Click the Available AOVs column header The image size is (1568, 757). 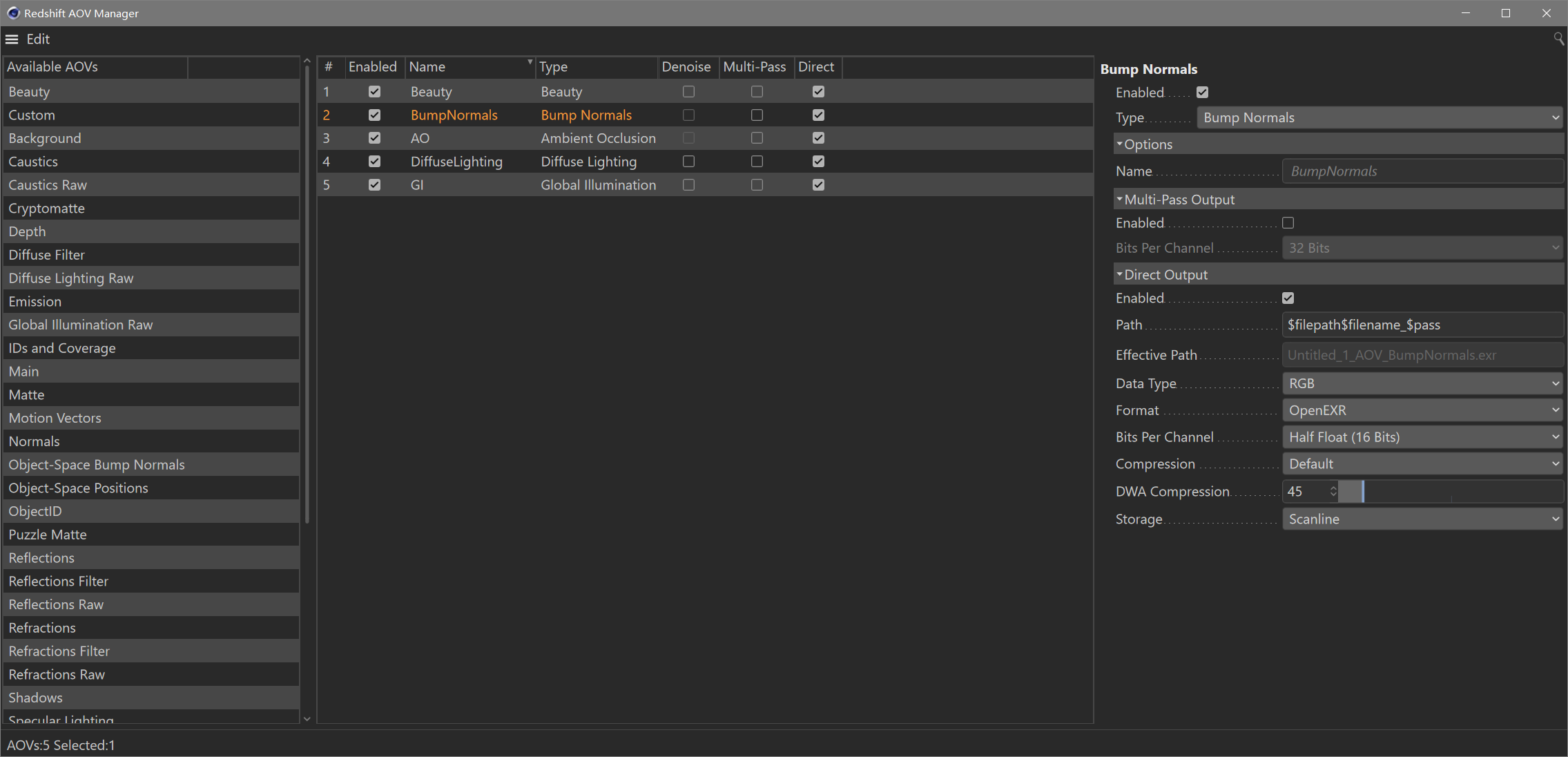(95, 67)
